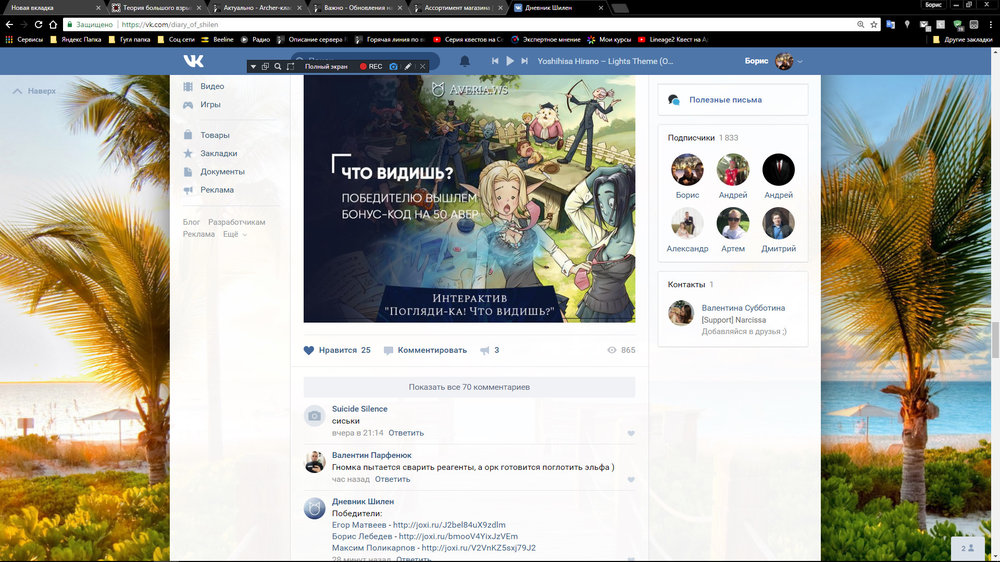Like the Suicide Silence comment
Viewport: 1000px width, 562px height.
(x=631, y=433)
